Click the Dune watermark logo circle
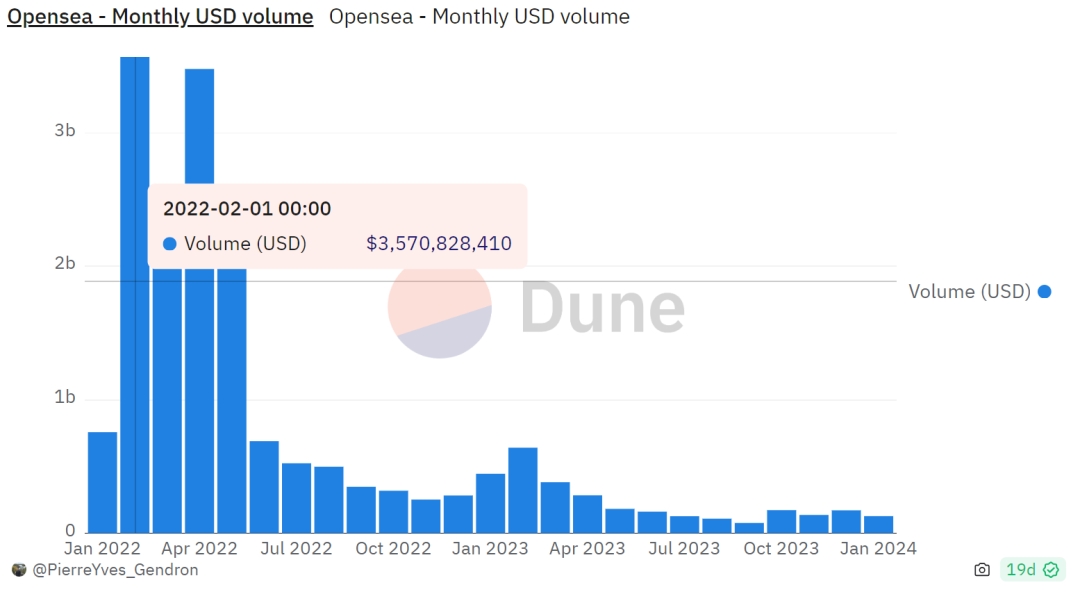This screenshot has height=594, width=1080. click(440, 308)
